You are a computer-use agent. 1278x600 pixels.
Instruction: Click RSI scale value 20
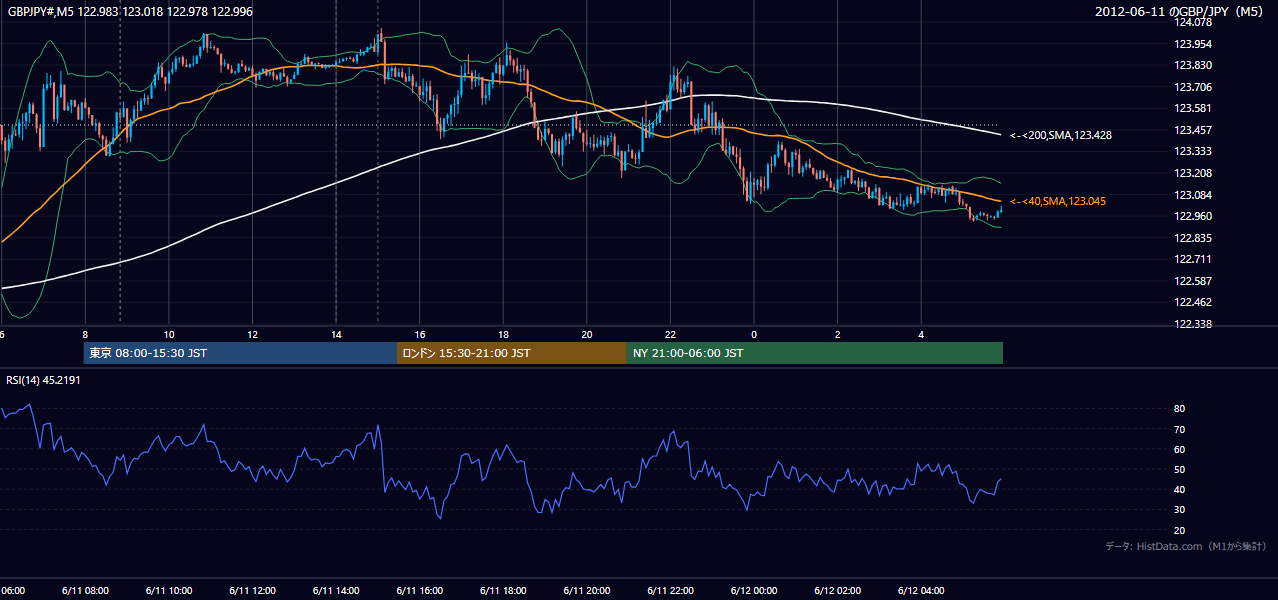click(x=1180, y=530)
